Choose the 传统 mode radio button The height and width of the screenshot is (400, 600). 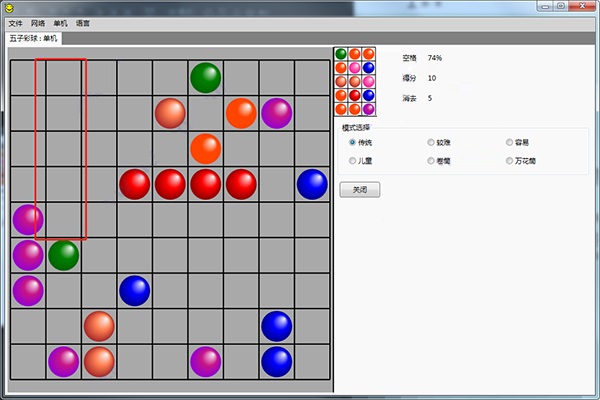pyautogui.click(x=352, y=142)
